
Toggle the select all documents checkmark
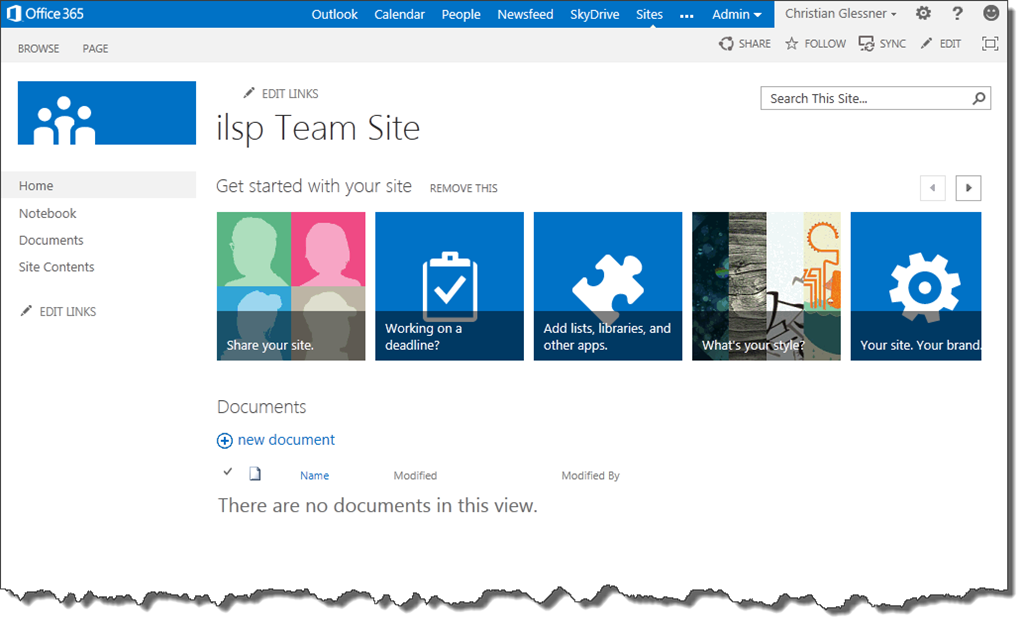click(x=227, y=472)
